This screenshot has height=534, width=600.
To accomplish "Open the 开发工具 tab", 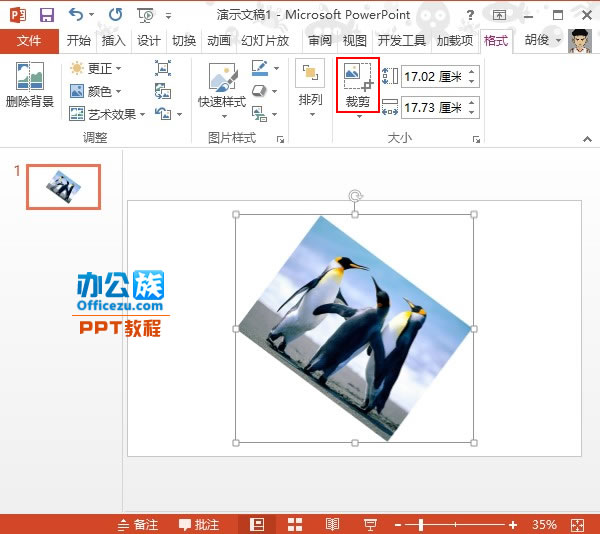I will pyautogui.click(x=402, y=41).
